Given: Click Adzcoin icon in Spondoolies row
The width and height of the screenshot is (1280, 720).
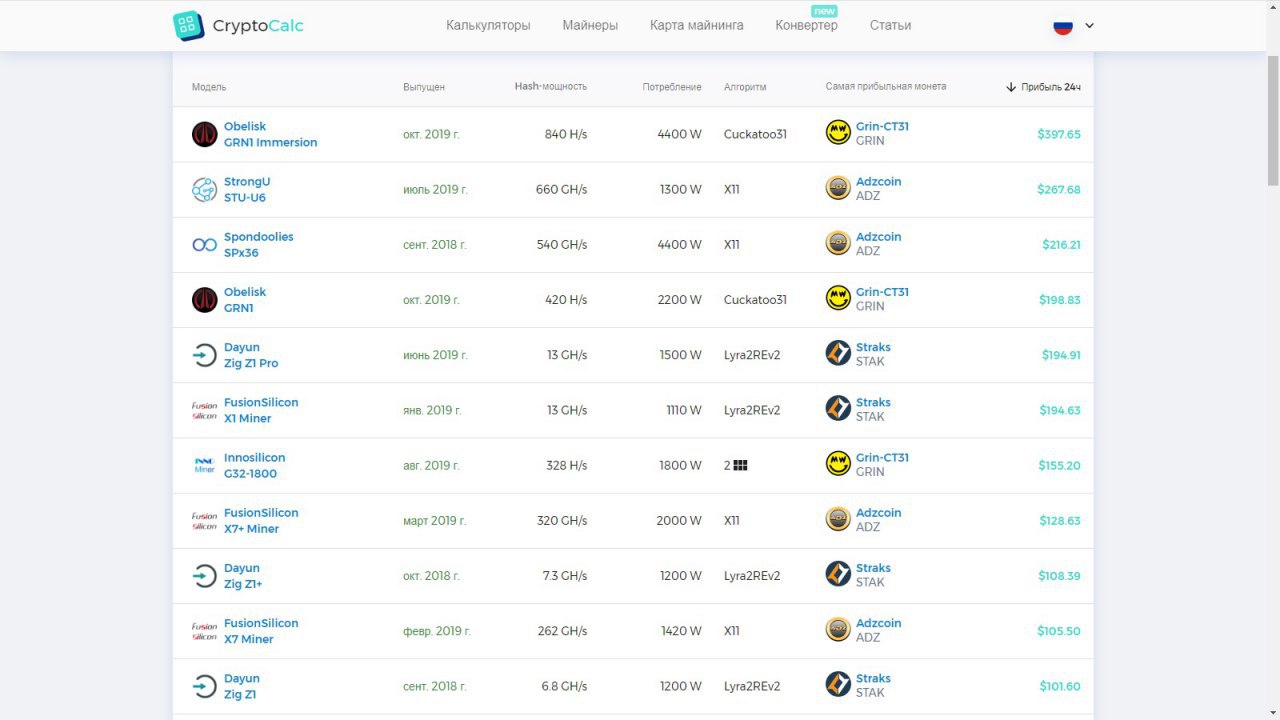Looking at the screenshot, I should pyautogui.click(x=838, y=243).
